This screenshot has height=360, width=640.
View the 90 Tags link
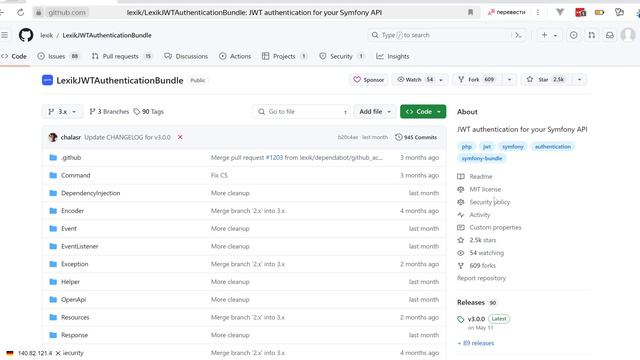[x=149, y=111]
